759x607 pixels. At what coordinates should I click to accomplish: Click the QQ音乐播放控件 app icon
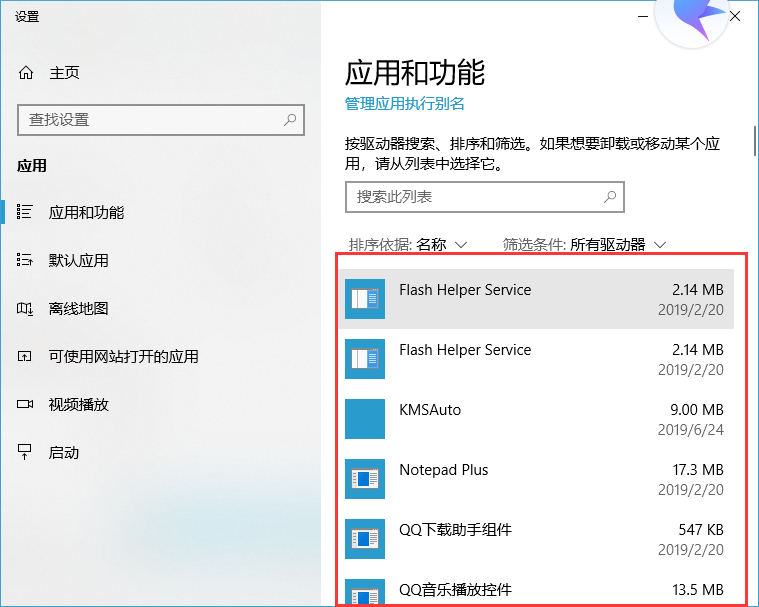point(365,592)
